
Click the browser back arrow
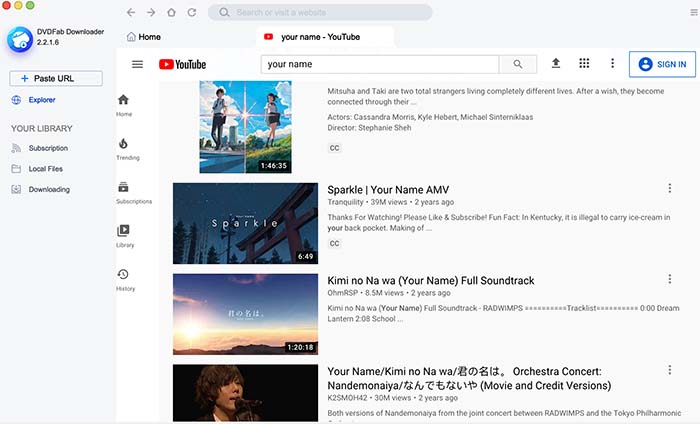131,13
